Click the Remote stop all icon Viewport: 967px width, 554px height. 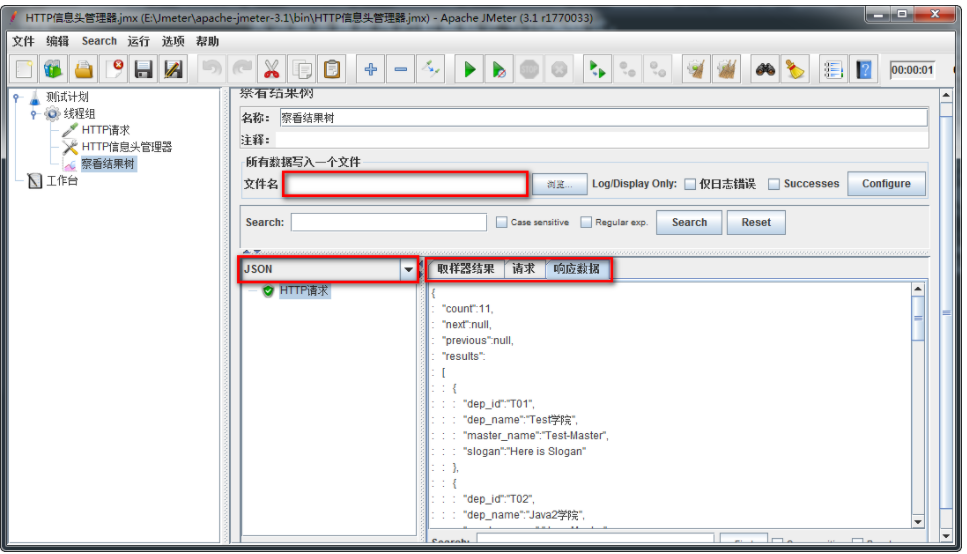click(627, 69)
